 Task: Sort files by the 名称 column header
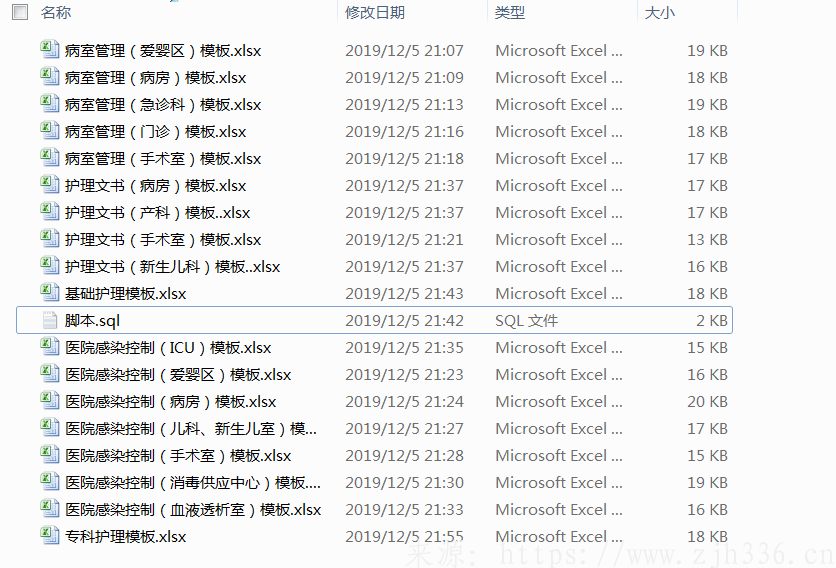pos(56,12)
